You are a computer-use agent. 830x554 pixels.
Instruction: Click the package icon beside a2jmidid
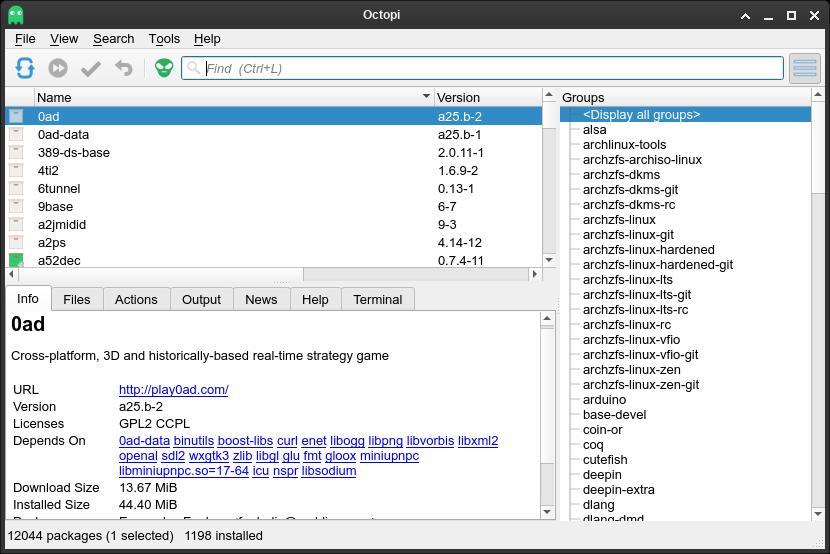tap(16, 224)
